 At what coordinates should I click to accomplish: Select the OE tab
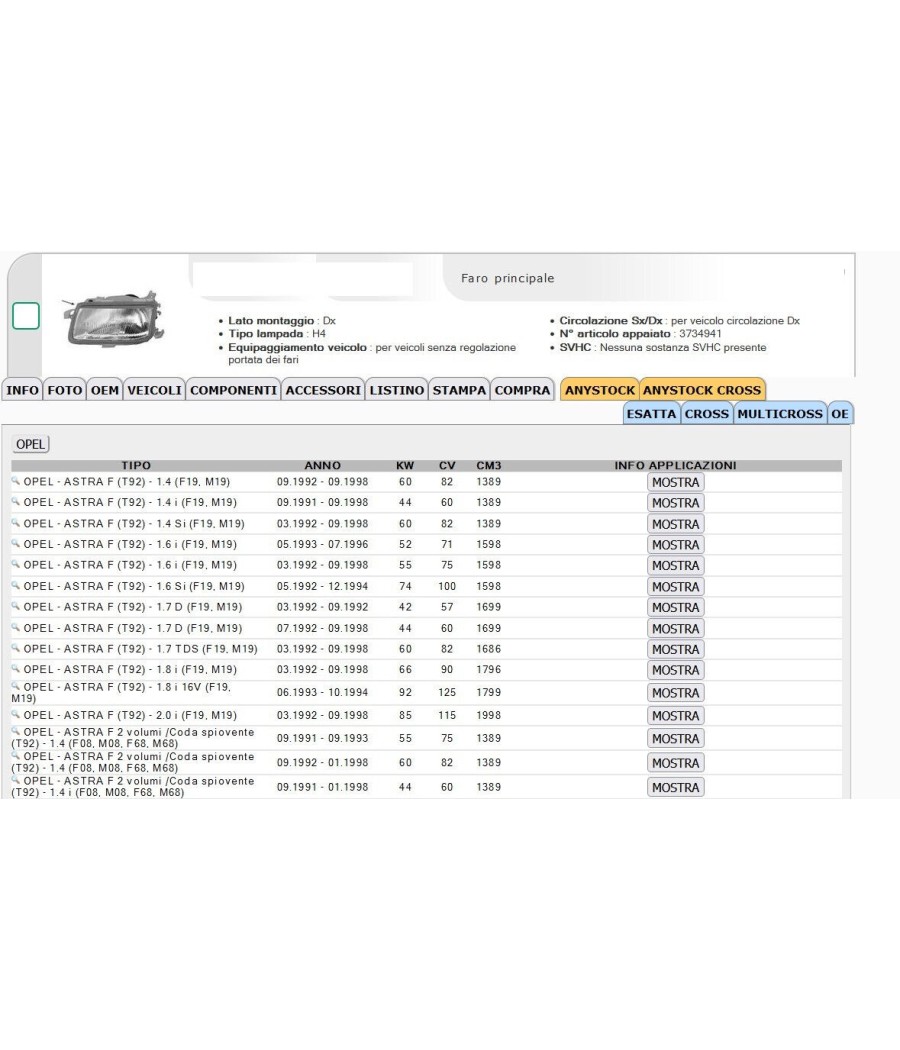(840, 413)
